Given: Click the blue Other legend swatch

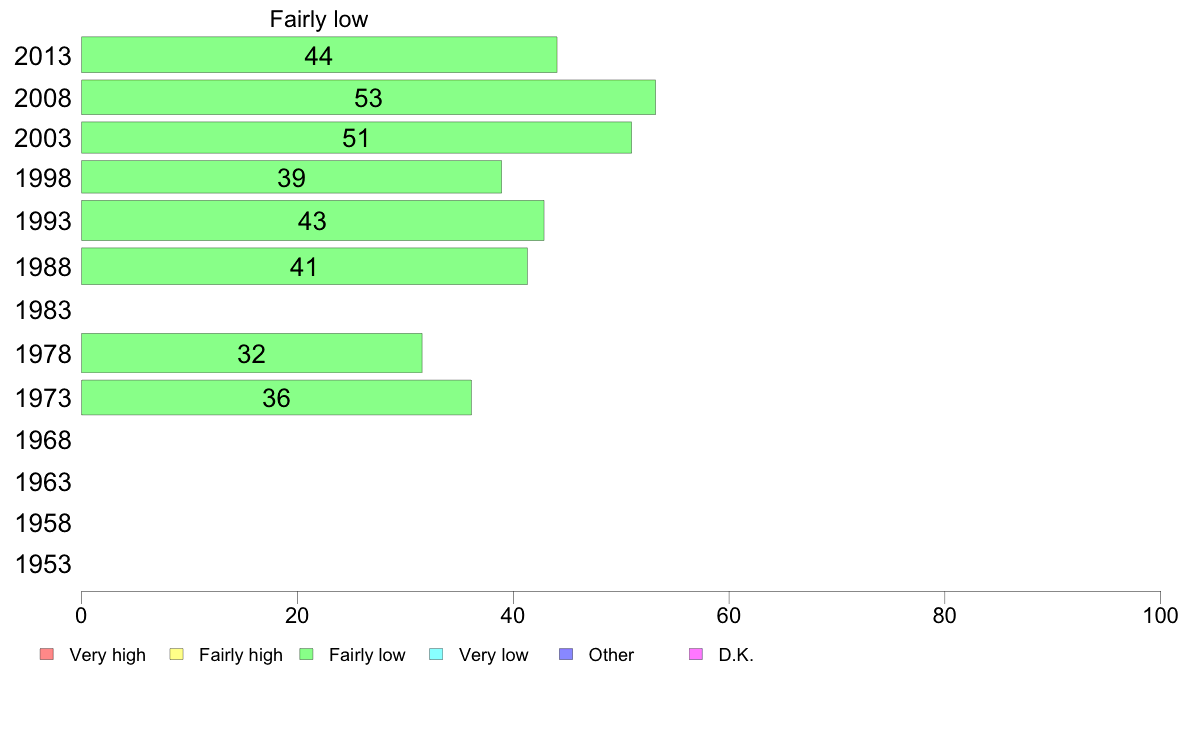Looking at the screenshot, I should click(x=566, y=654).
